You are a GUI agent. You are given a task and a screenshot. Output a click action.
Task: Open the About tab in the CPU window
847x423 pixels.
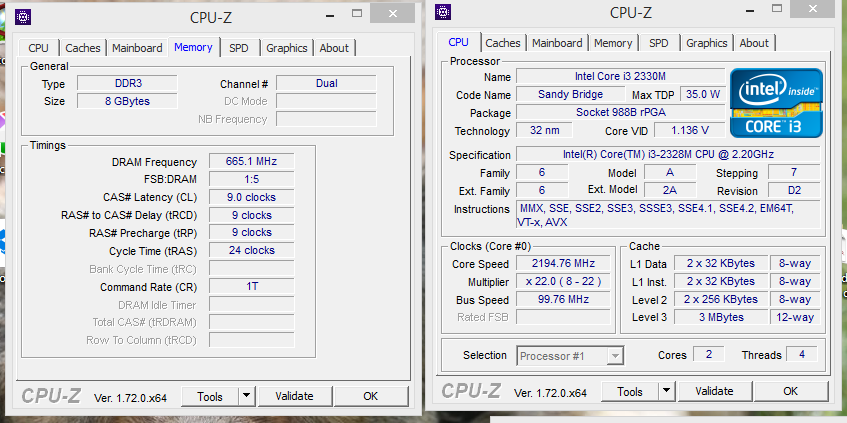pyautogui.click(x=754, y=43)
